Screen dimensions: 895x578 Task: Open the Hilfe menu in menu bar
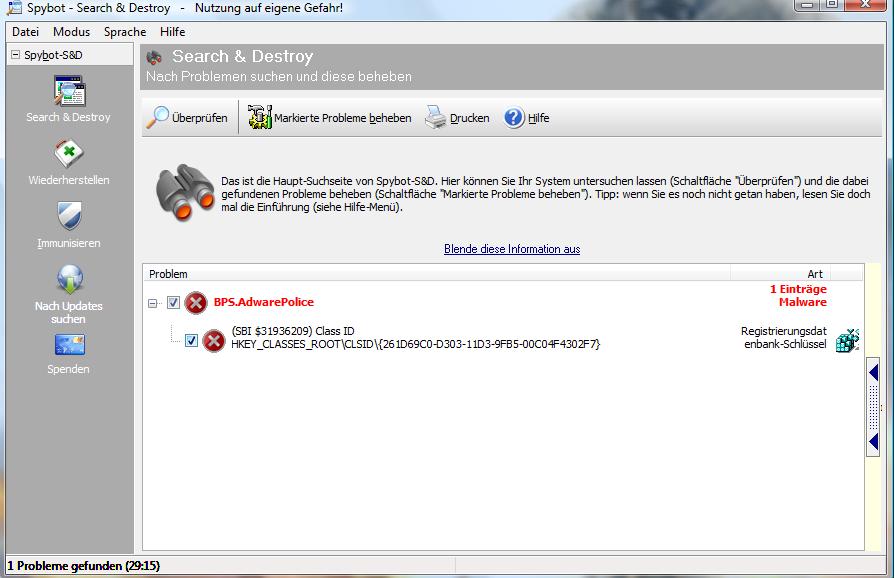(172, 32)
